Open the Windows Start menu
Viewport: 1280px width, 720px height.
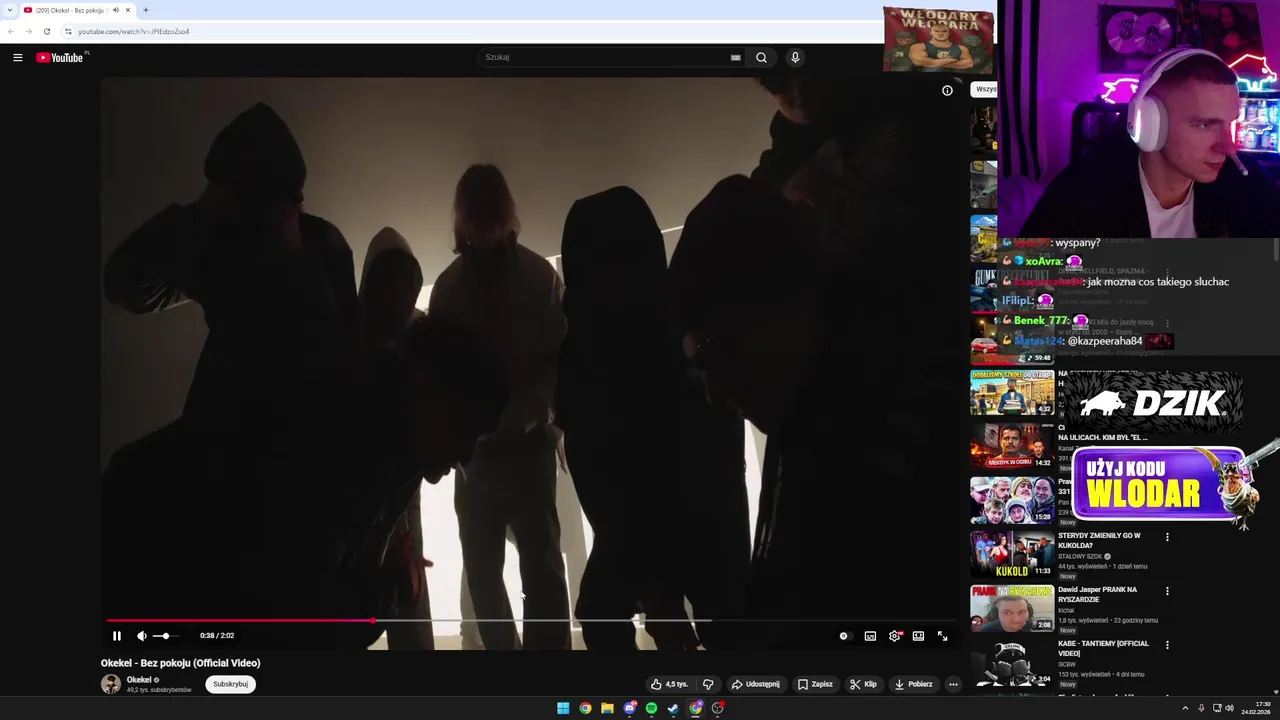click(x=563, y=708)
